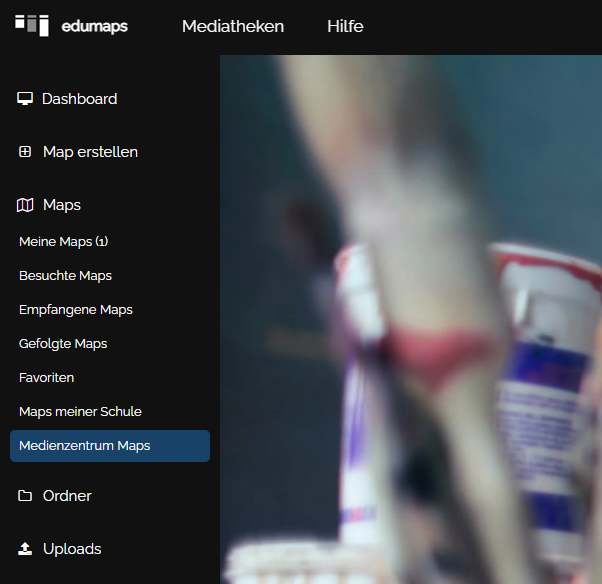
Task: Open Besuchte Maps list
Action: [65, 276]
